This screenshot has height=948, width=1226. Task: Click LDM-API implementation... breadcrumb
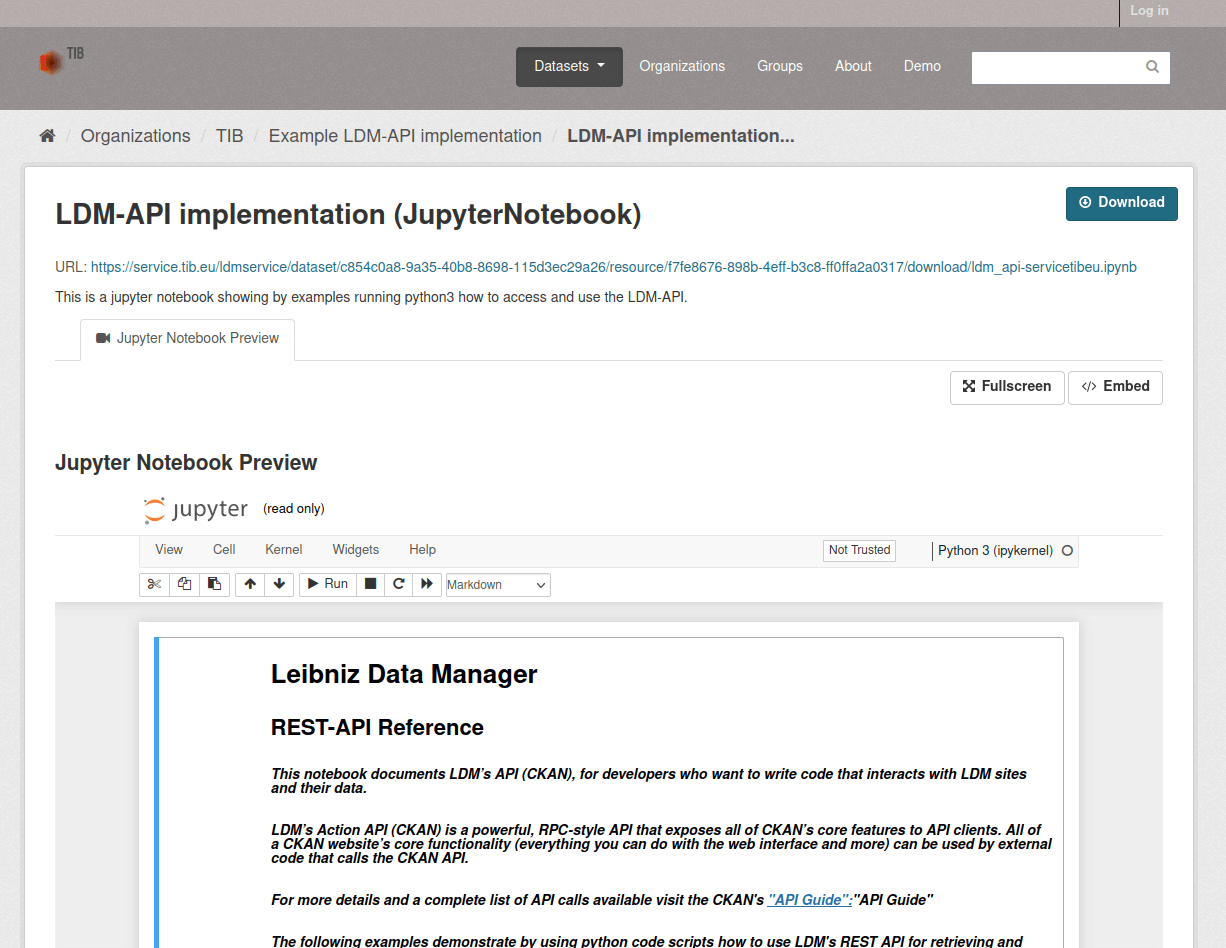680,136
